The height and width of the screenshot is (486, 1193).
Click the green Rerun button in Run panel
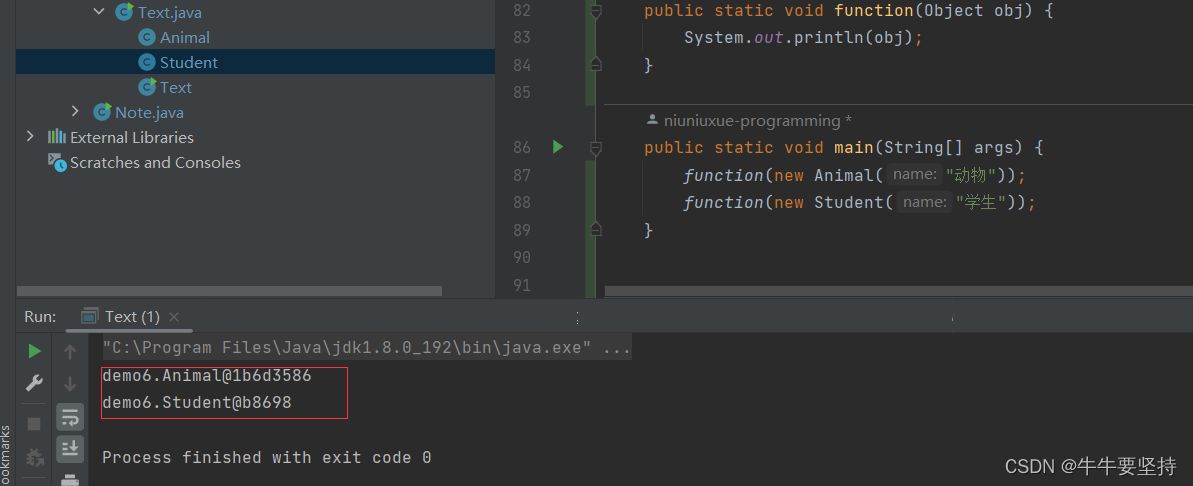pos(35,351)
